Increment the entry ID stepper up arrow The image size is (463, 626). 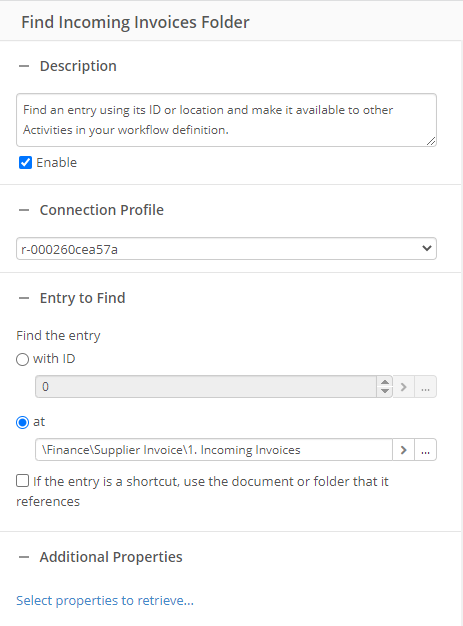[385, 382]
